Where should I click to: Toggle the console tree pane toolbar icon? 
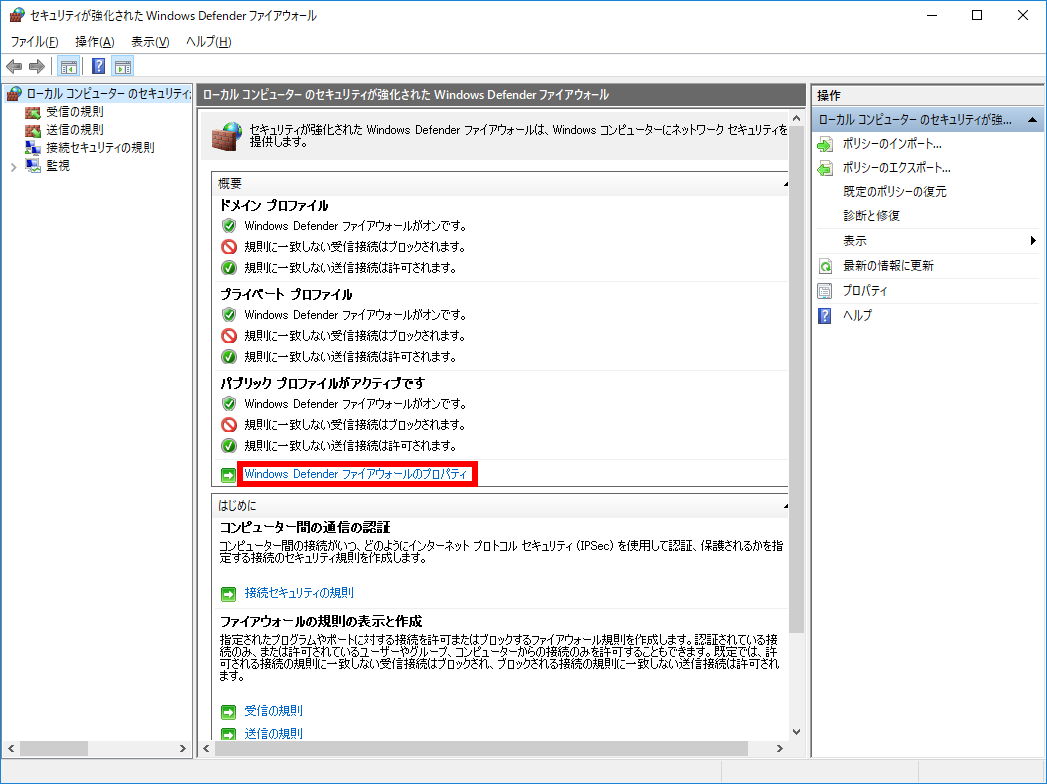pyautogui.click(x=69, y=66)
